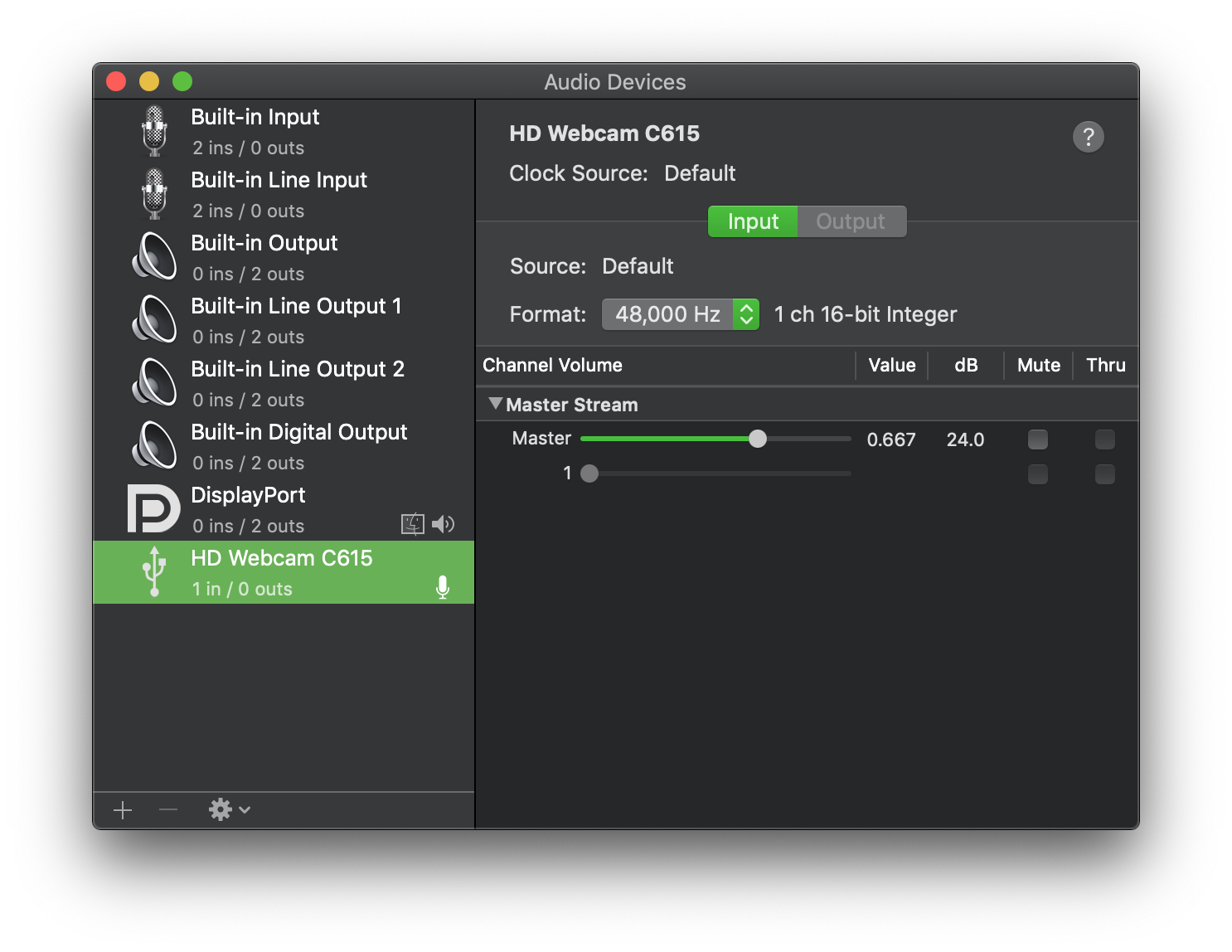Select Built-in Digital Output device

(x=284, y=446)
